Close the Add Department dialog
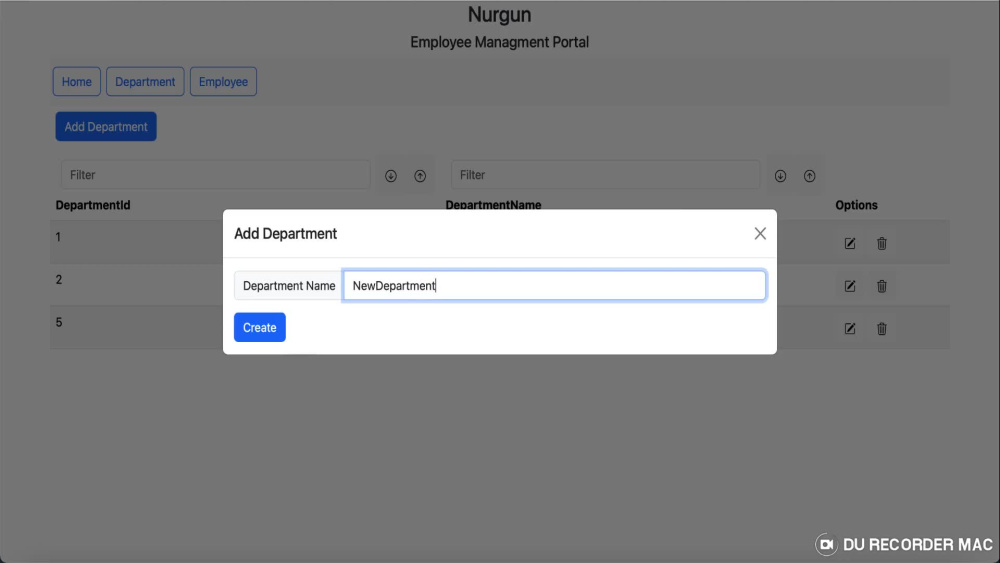 tap(760, 233)
